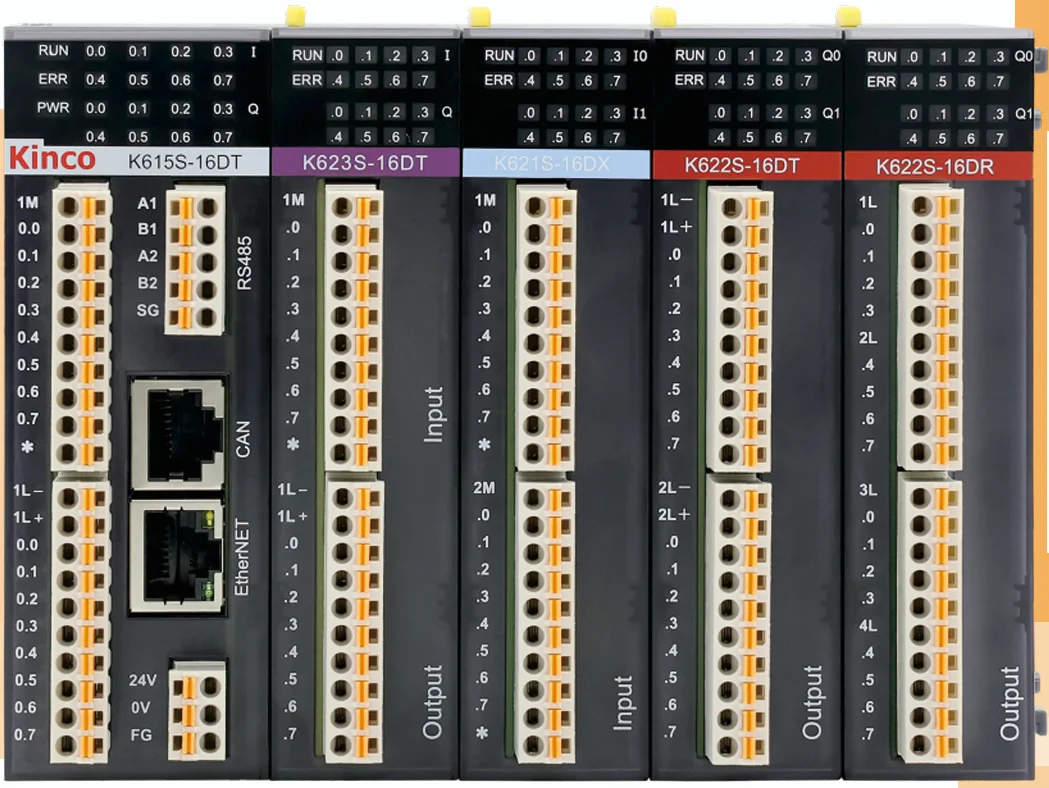Screen dimensions: 1049x788
Task: Click the 1M terminal label on the K623S-16DT
Action: point(293,199)
